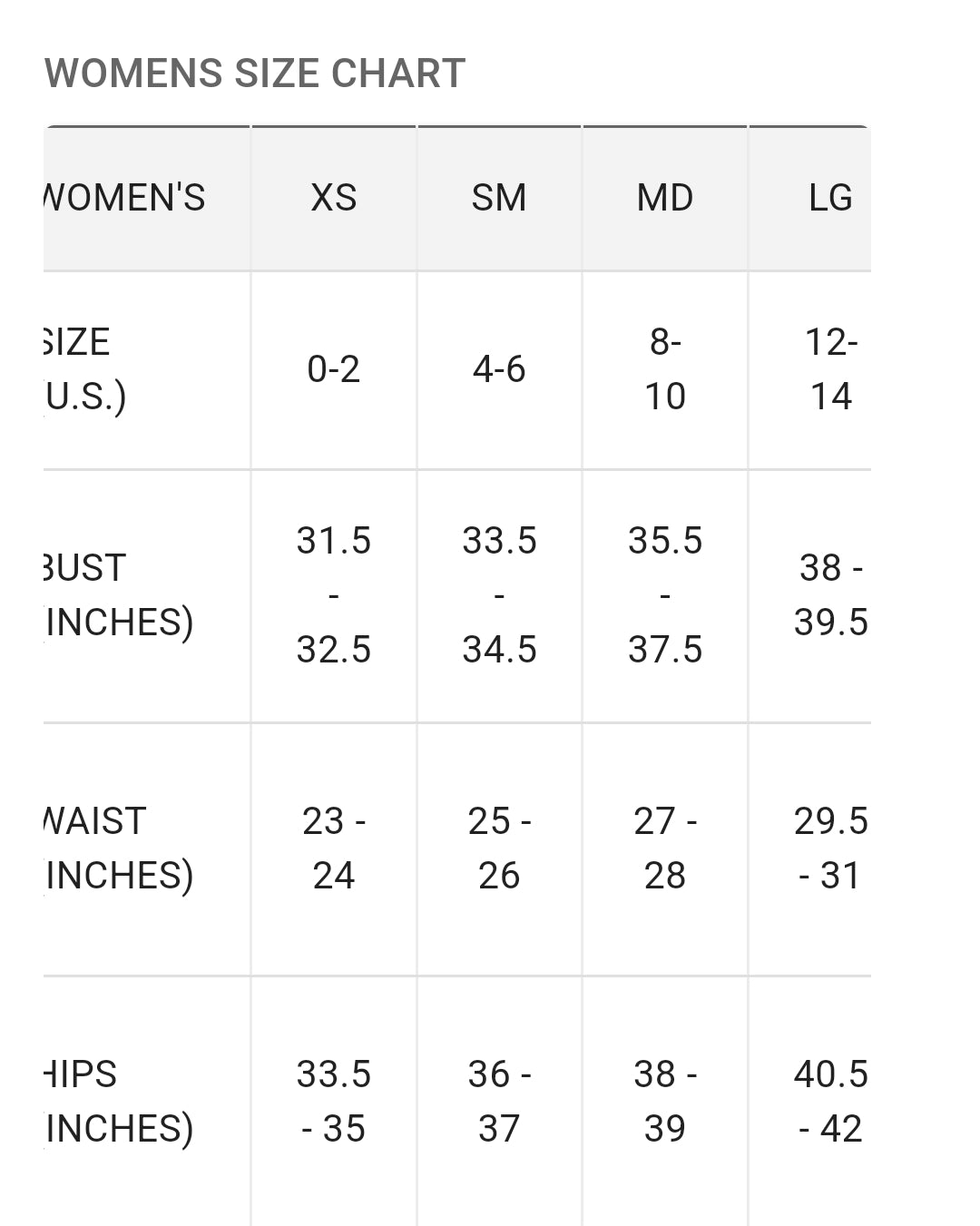Select the SM U.S. size 4-6 cell
Image resolution: width=980 pixels, height=1226 pixels.
coord(499,370)
